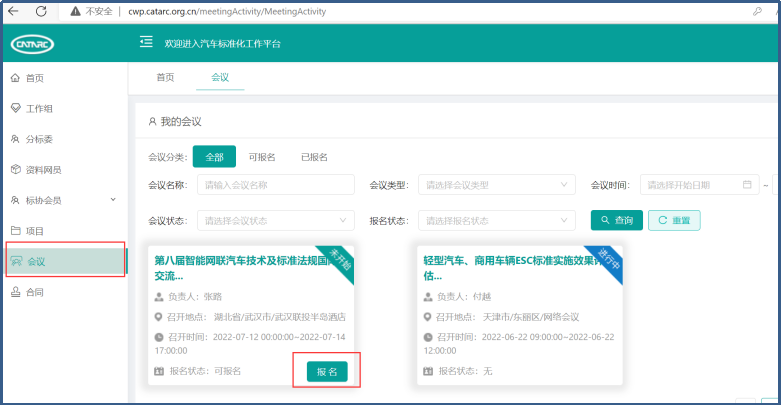This screenshot has width=782, height=405.
Task: Reload the page with the refresh icon
Action: click(x=41, y=10)
